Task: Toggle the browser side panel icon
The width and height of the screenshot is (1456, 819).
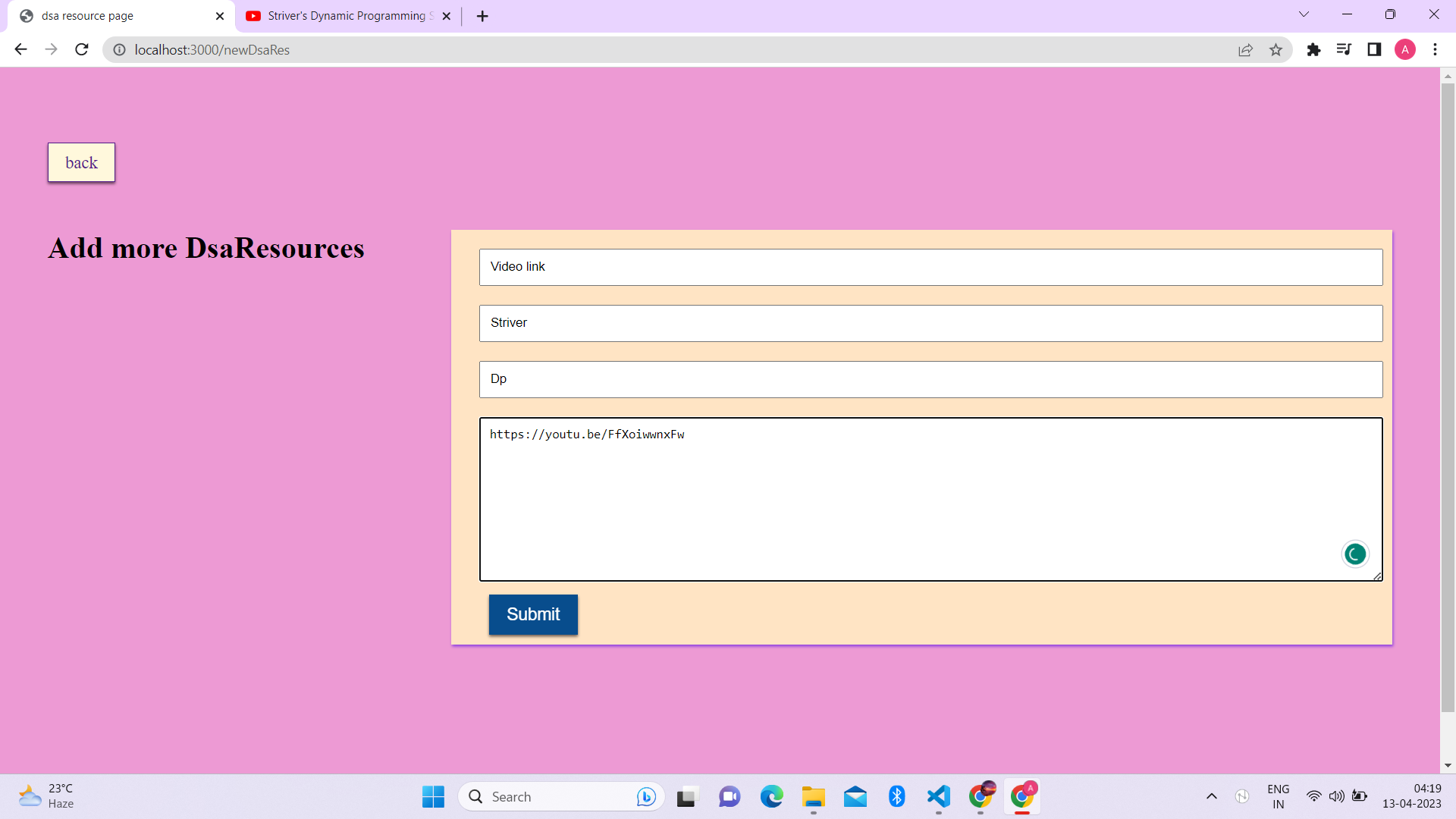Action: 1375,49
